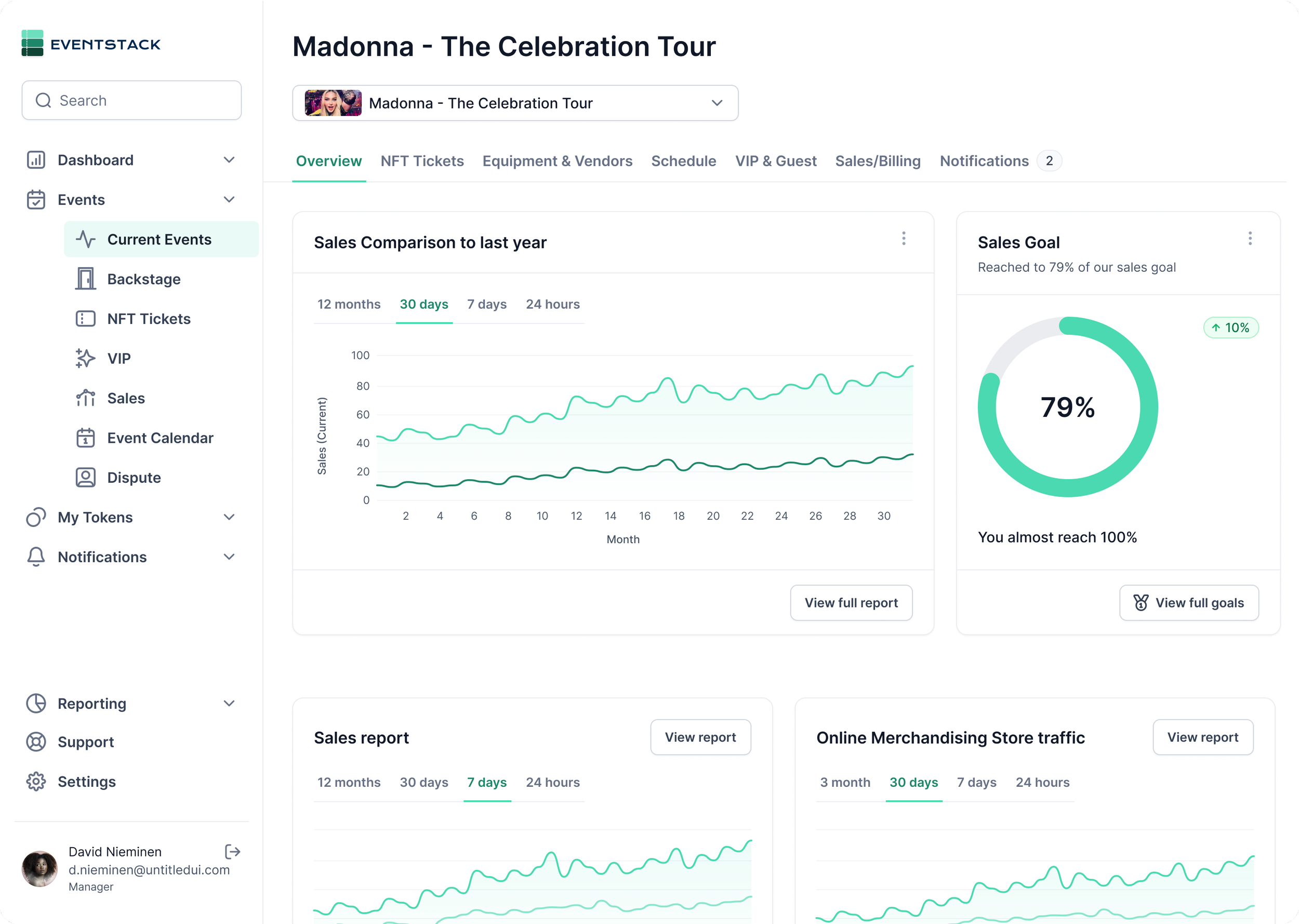This screenshot has height=924, width=1299.
Task: Select 3 month in Store traffic
Action: pos(845,782)
